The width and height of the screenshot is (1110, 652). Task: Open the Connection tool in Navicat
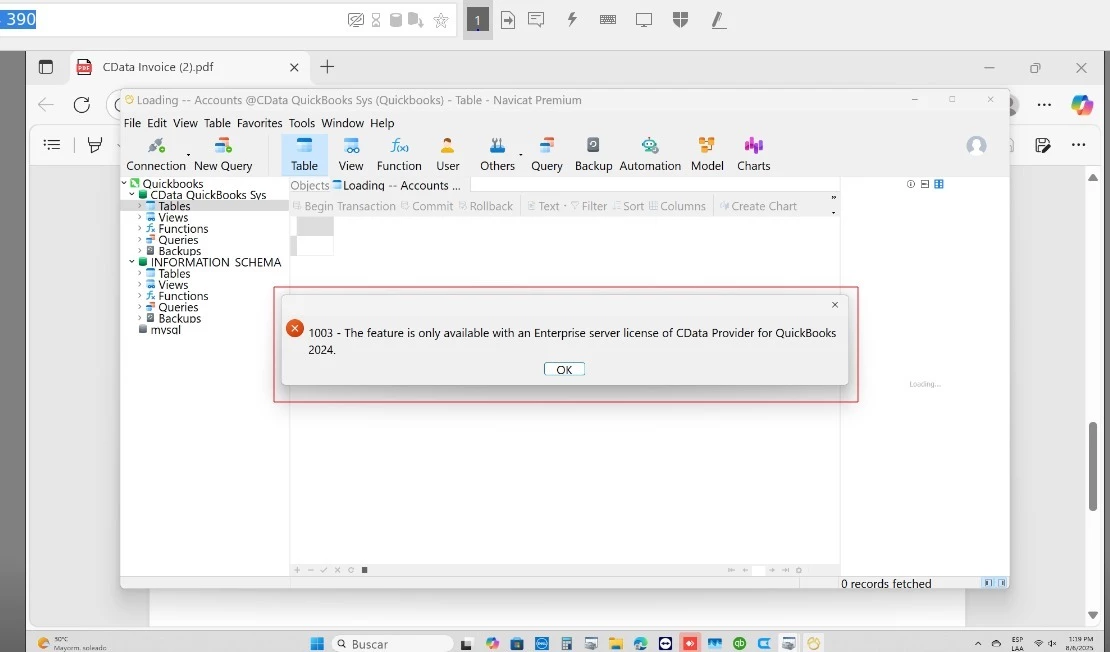tap(156, 154)
